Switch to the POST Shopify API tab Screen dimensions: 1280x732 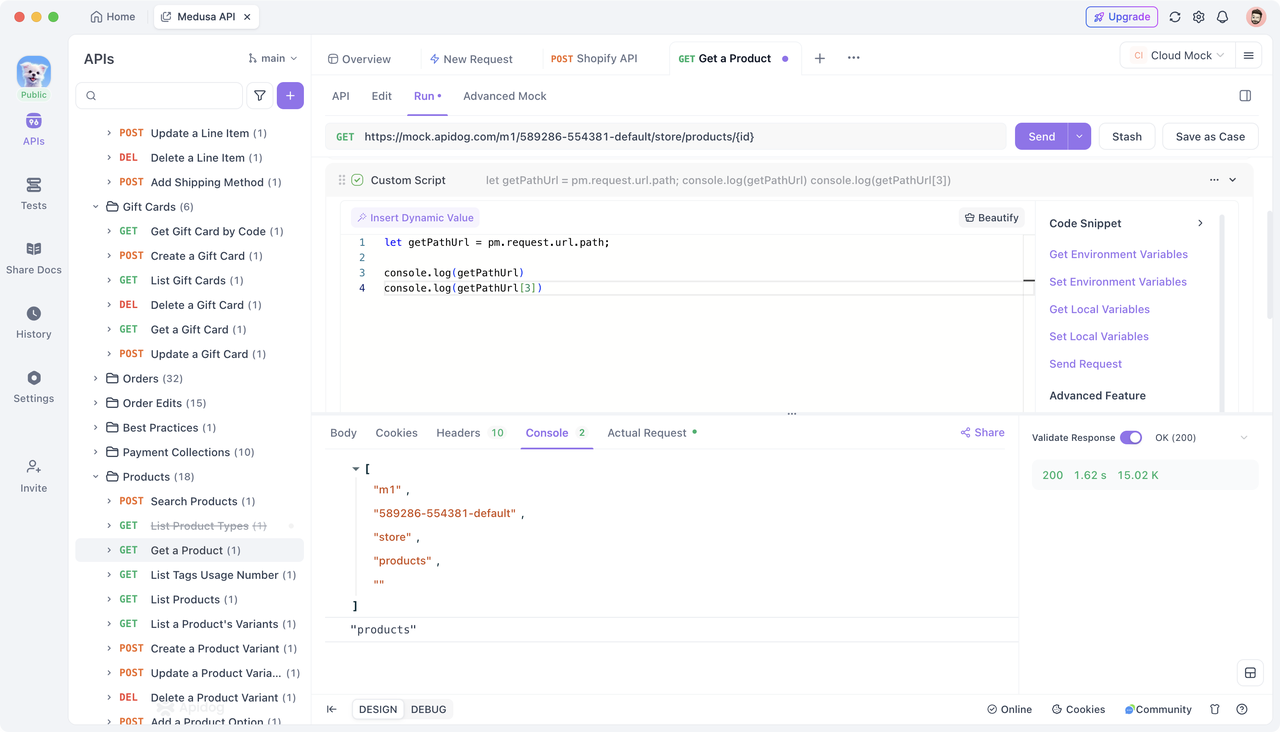tap(594, 59)
